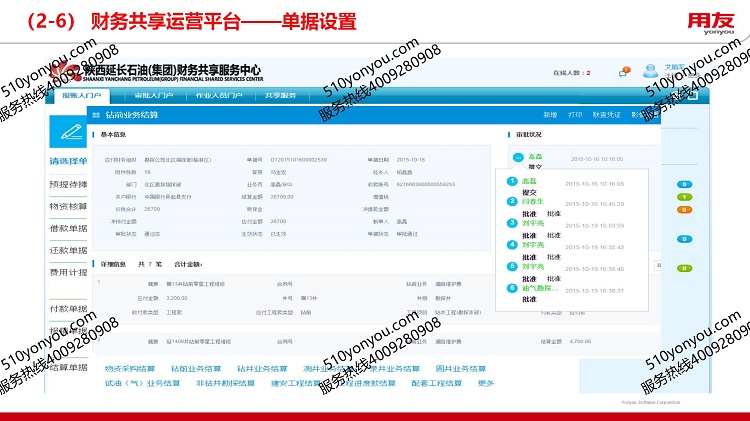
Task: Click the orange count badge on right
Action: click(685, 211)
